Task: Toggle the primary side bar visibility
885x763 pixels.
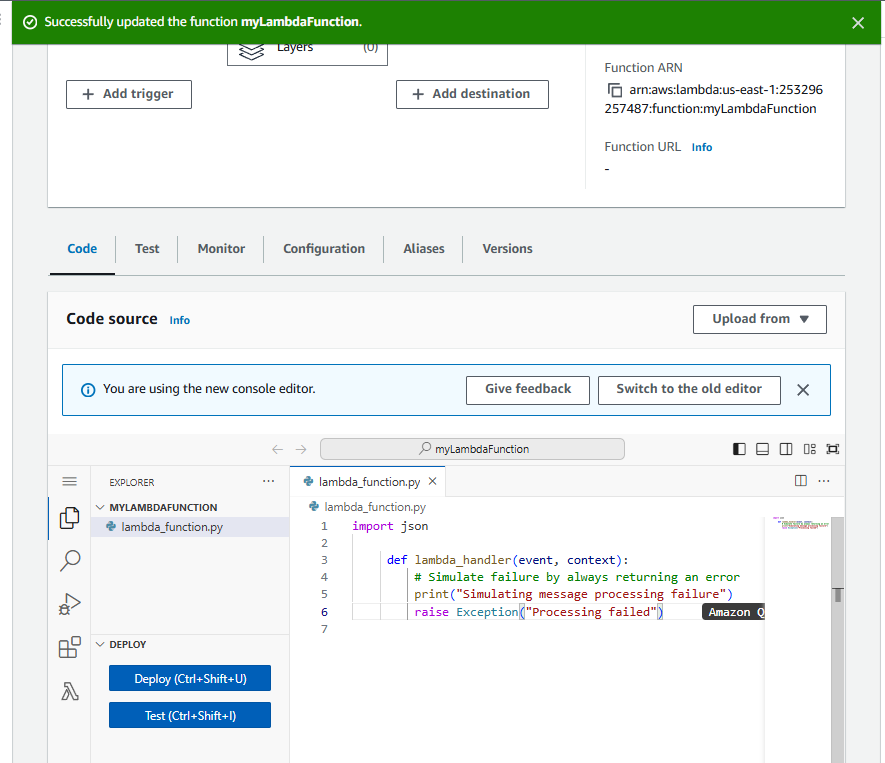Action: click(738, 448)
